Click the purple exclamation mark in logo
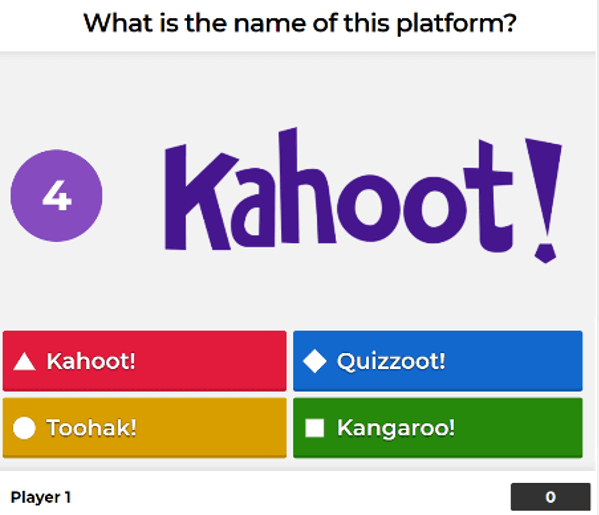Screen dimensions: 599x515 pyautogui.click(x=544, y=201)
